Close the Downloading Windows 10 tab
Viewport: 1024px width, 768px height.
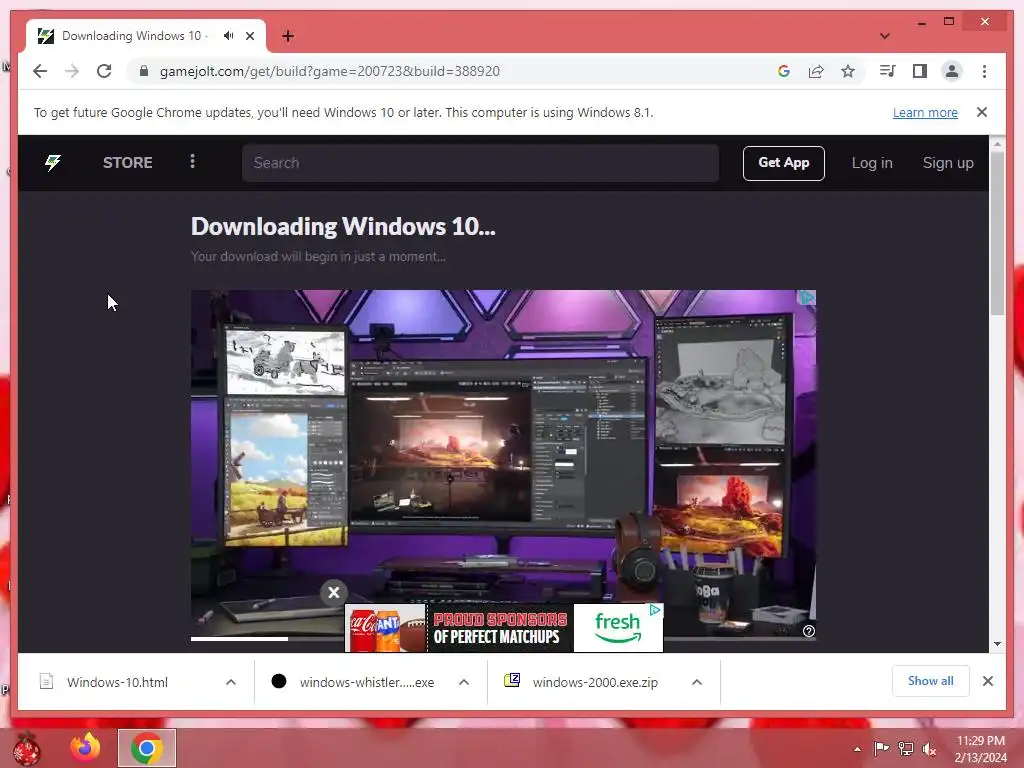pyautogui.click(x=249, y=36)
